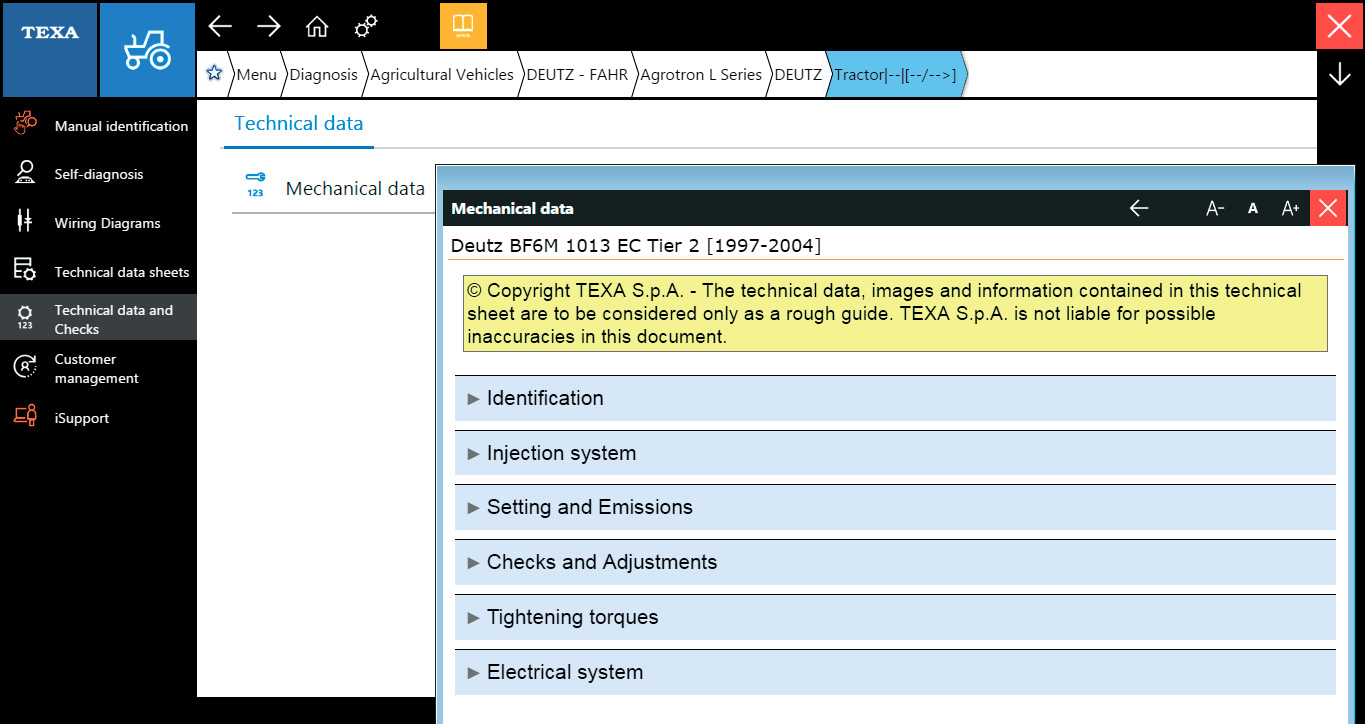This screenshot has height=724, width=1365.
Task: Click the tractor vehicle category icon
Action: 147,49
